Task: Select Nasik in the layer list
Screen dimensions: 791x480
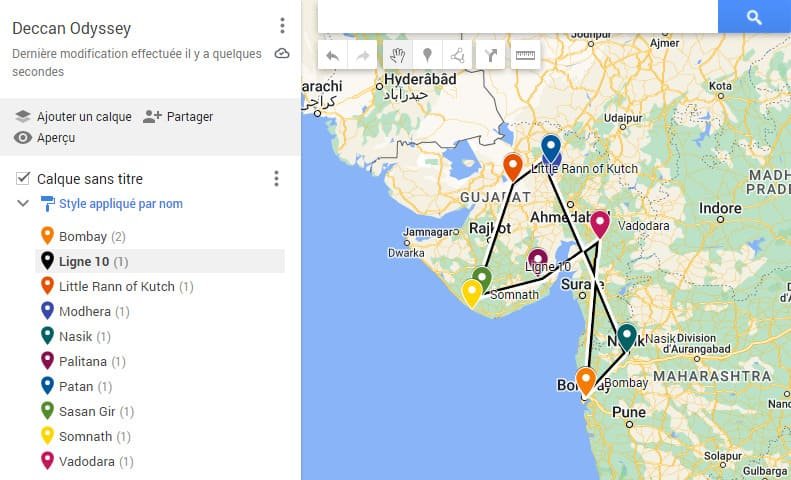Action: (x=160, y=336)
